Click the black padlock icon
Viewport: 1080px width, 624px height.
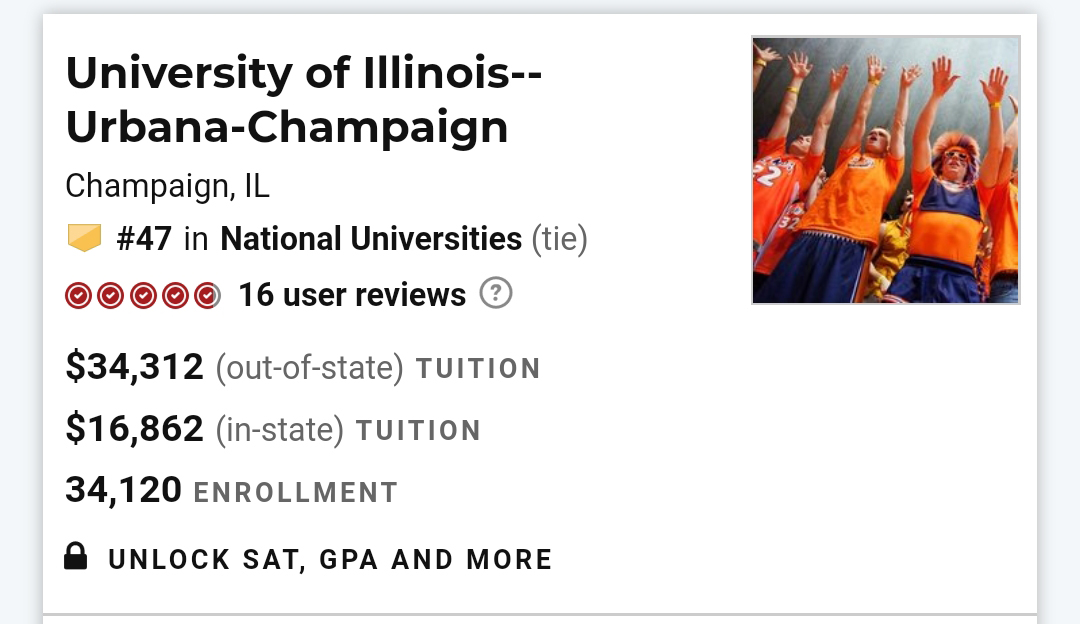76,556
